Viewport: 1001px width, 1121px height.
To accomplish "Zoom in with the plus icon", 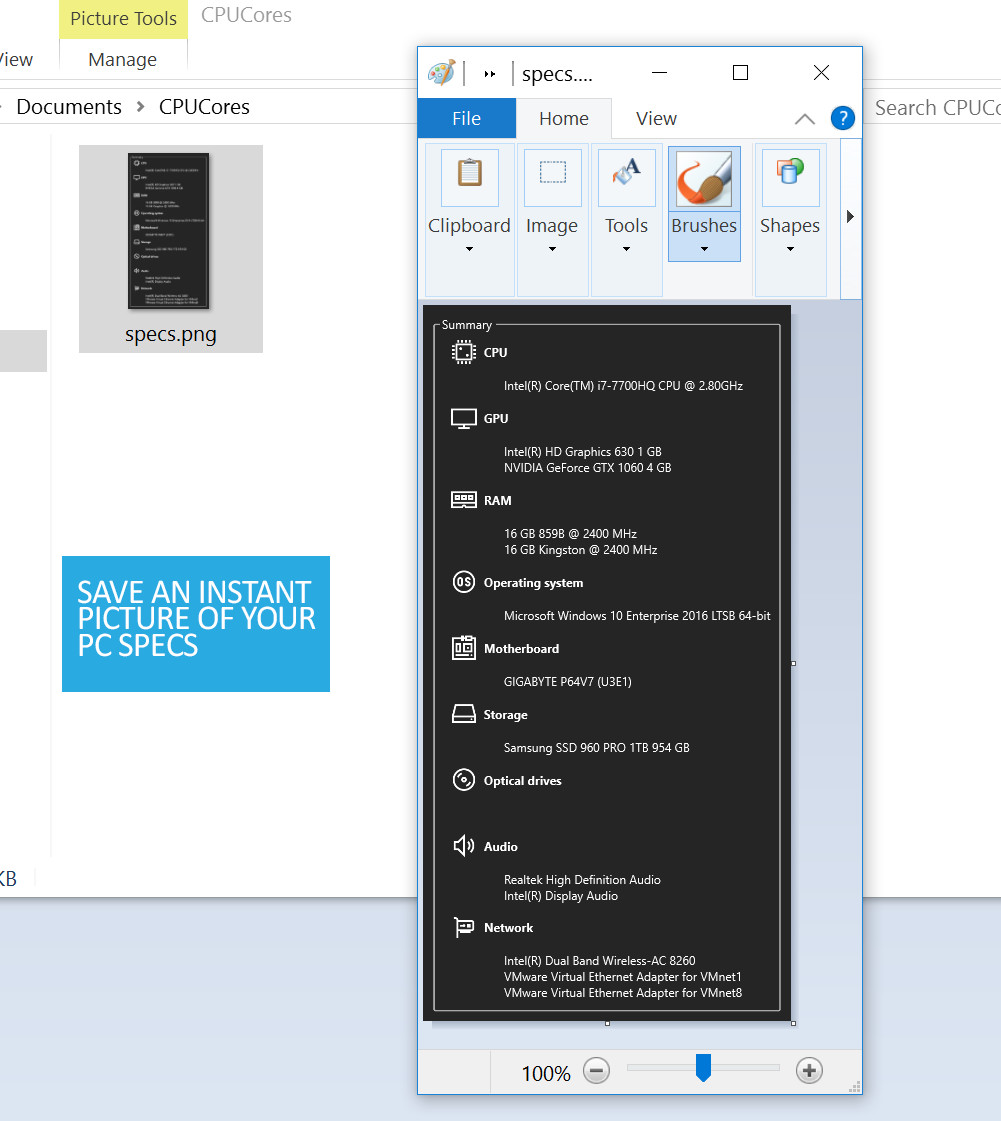I will 809,1070.
